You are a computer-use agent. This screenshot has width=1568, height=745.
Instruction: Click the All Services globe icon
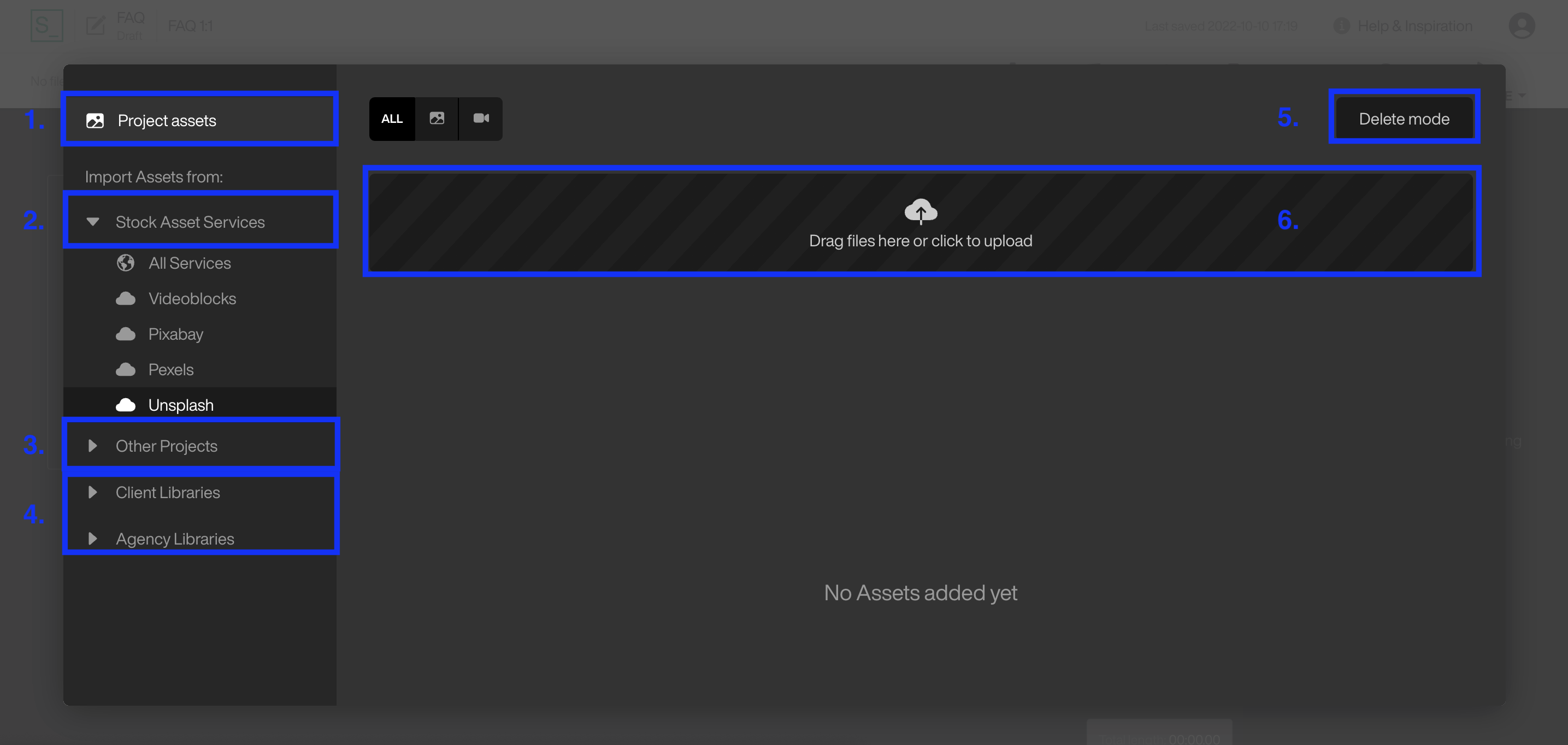coord(126,263)
